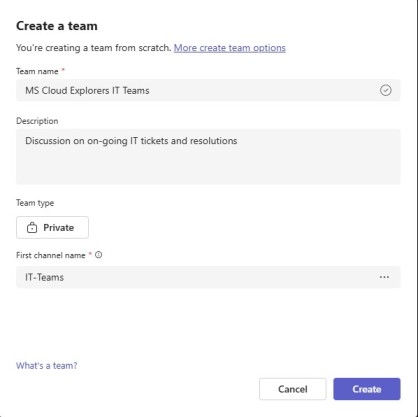Click the First channel name label
The width and height of the screenshot is (418, 417).
pyautogui.click(x=51, y=255)
